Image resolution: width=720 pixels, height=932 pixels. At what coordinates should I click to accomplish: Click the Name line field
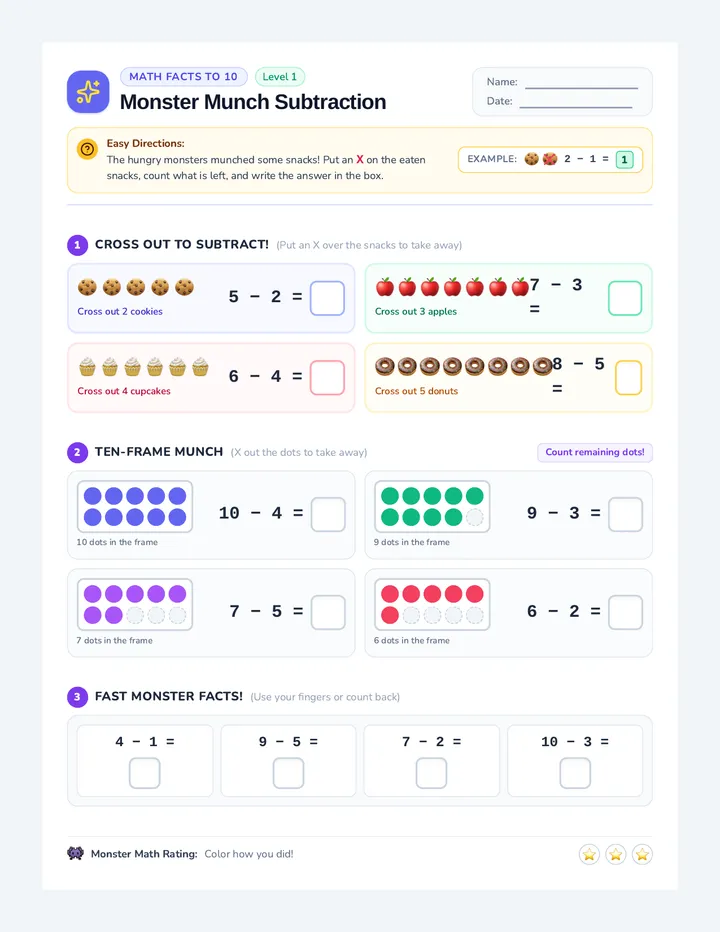coord(581,82)
